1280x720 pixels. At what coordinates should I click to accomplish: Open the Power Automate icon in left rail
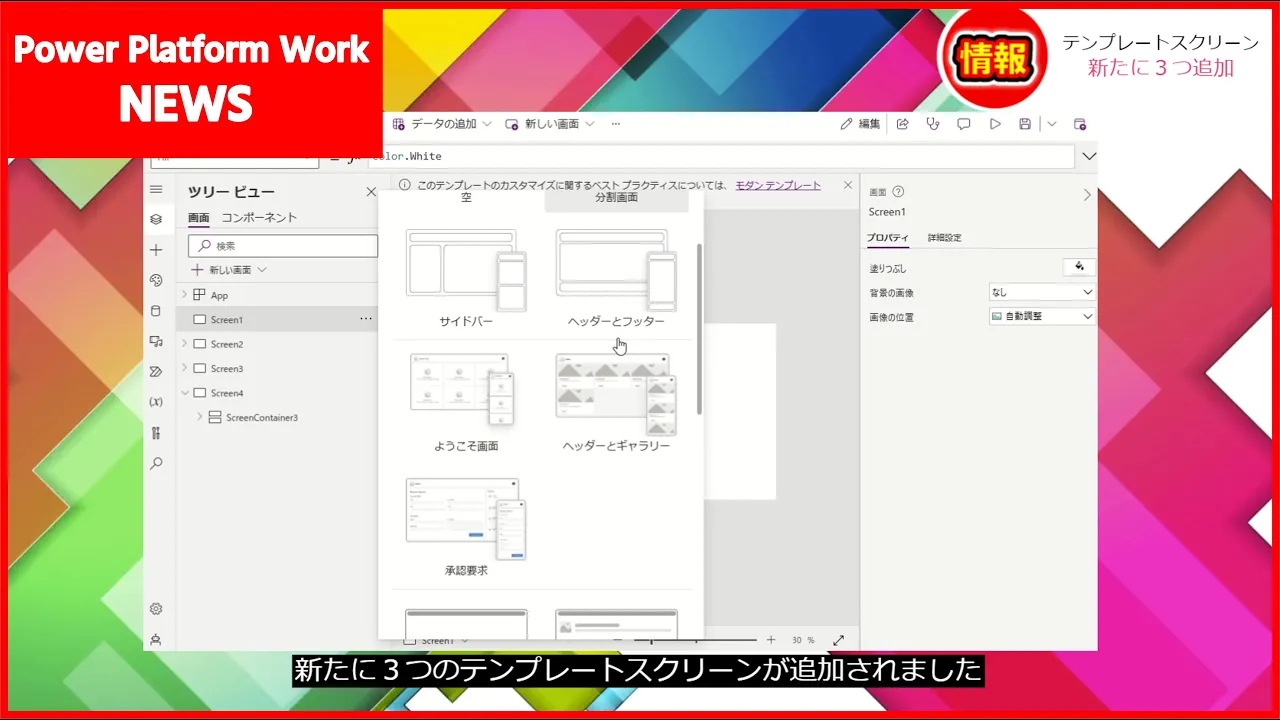156,371
